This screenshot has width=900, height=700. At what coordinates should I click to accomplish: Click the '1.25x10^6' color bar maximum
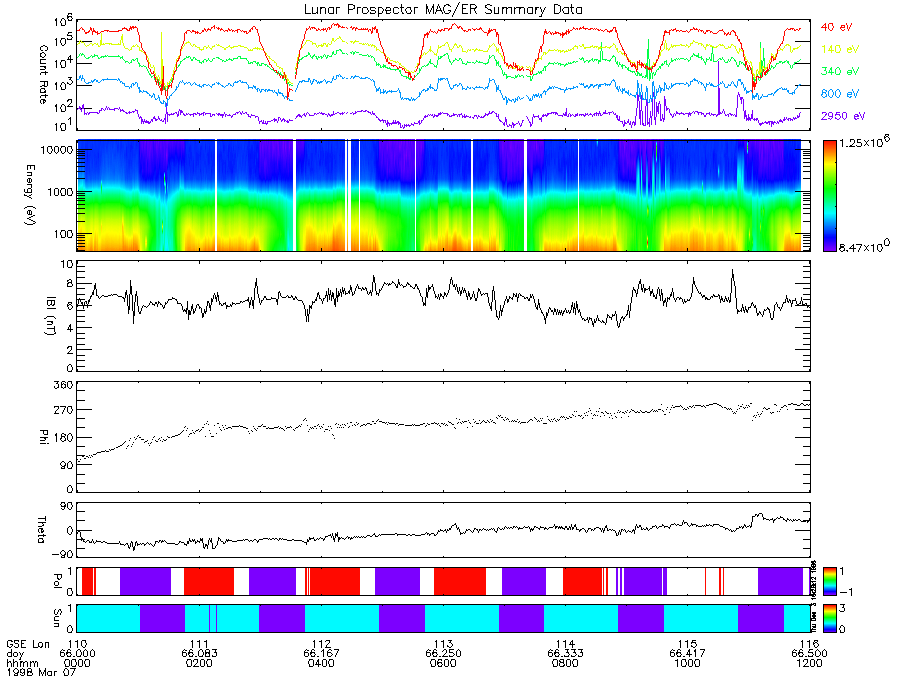click(x=864, y=143)
